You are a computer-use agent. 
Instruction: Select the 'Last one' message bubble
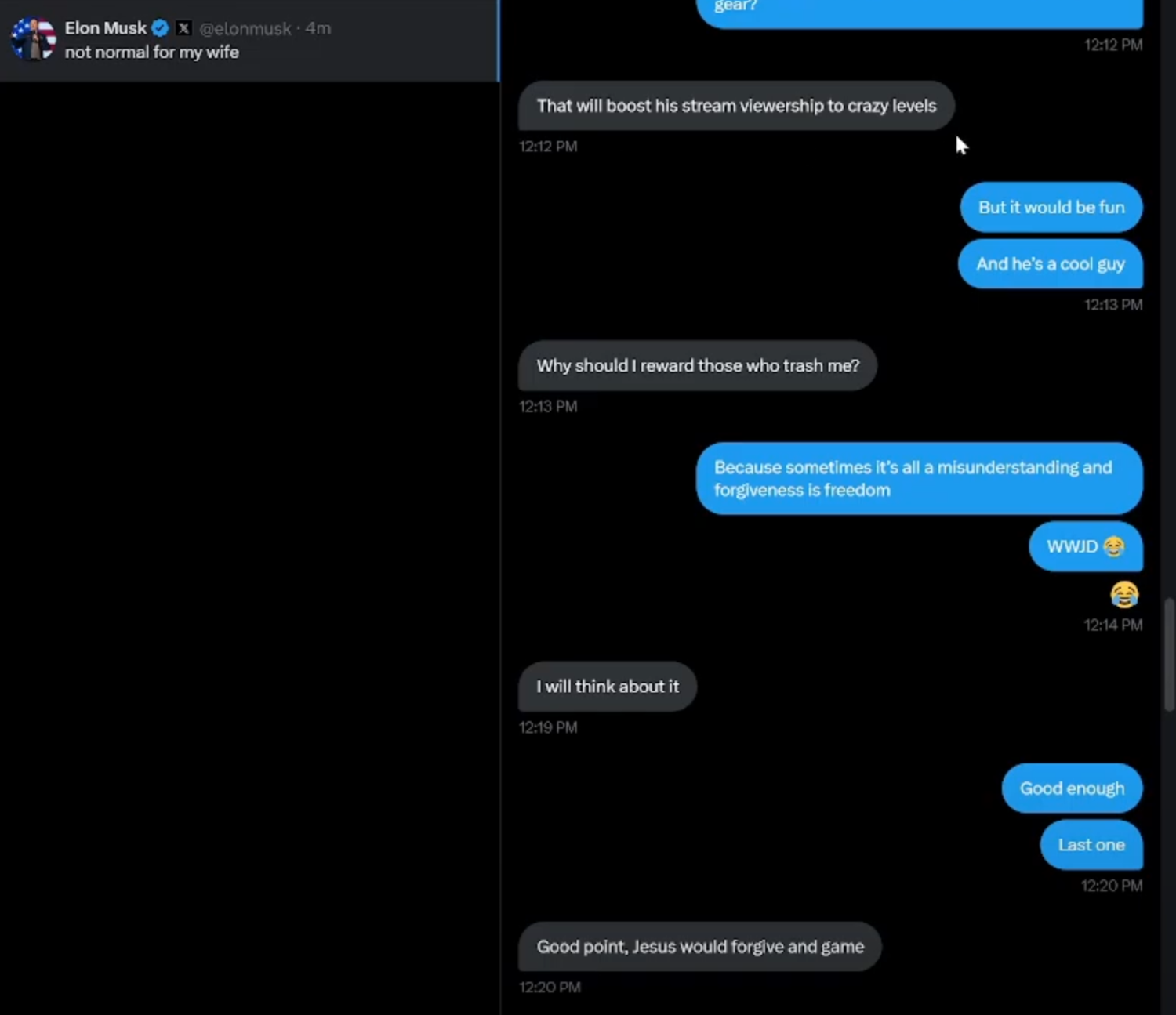[1091, 845]
